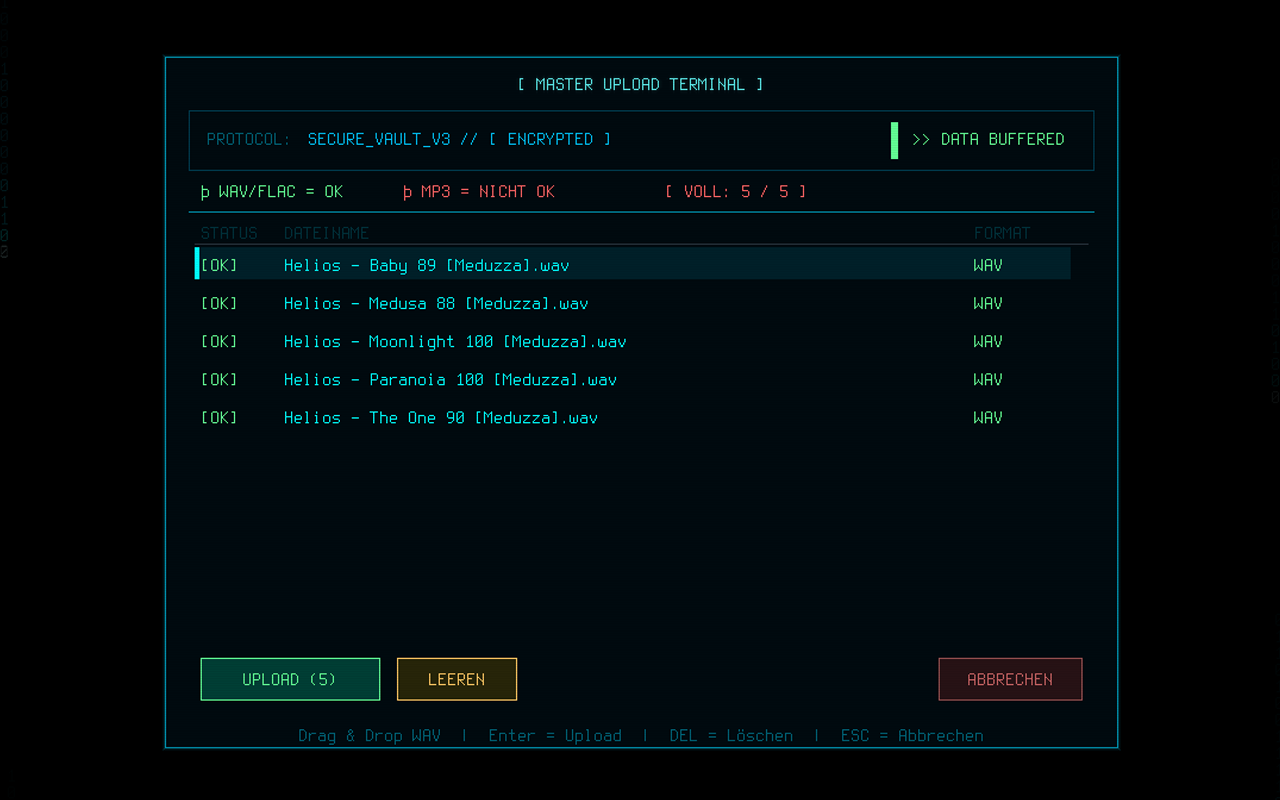
Task: Toggle the OK status for Helios - The One 90
Action: coord(218,417)
